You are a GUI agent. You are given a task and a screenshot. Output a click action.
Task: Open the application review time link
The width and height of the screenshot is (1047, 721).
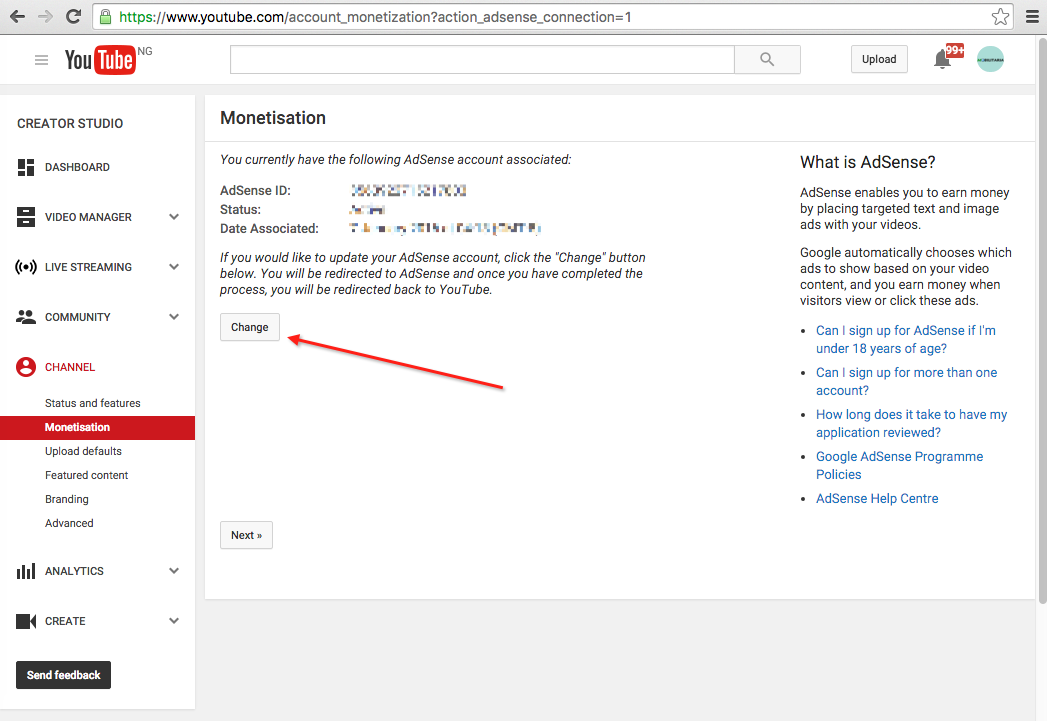911,424
